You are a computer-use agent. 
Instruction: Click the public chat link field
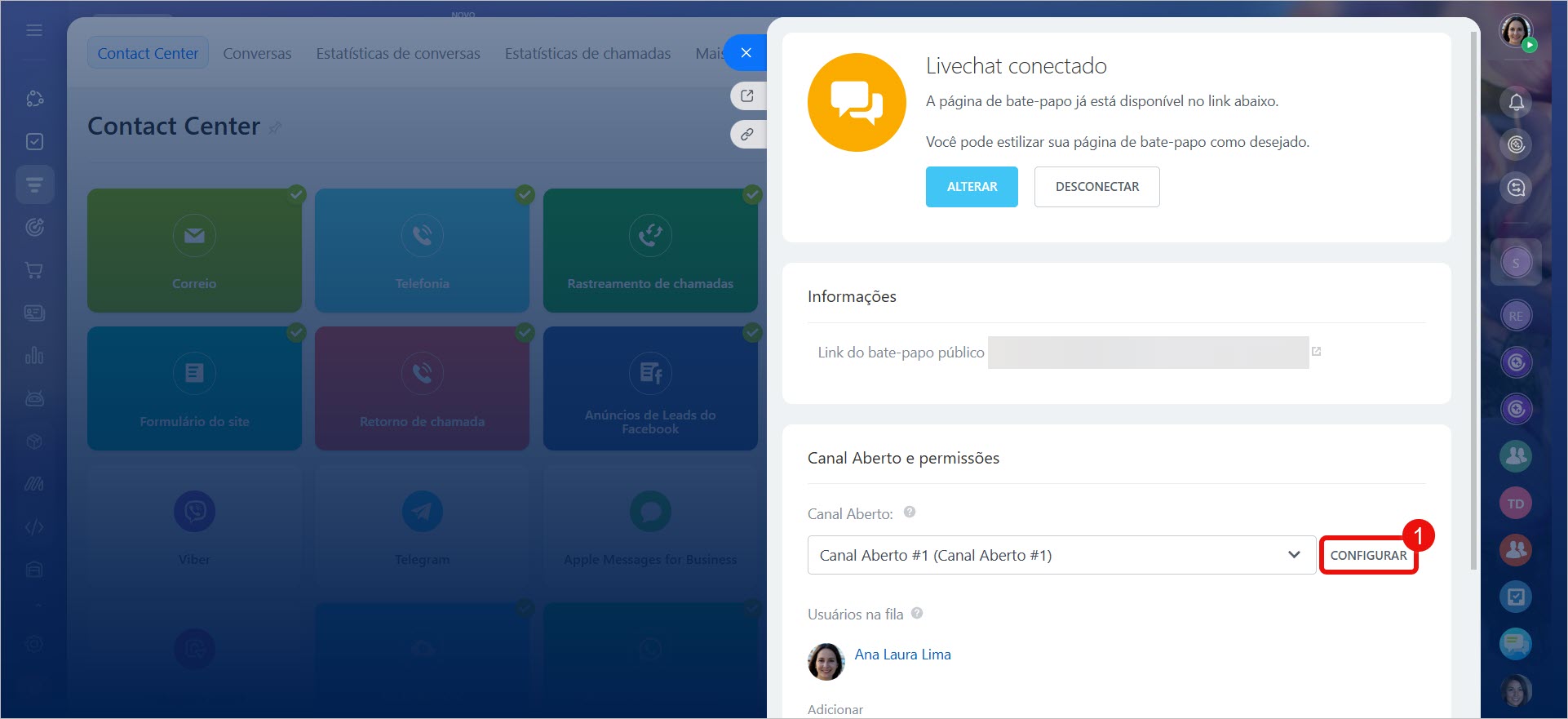1147,353
